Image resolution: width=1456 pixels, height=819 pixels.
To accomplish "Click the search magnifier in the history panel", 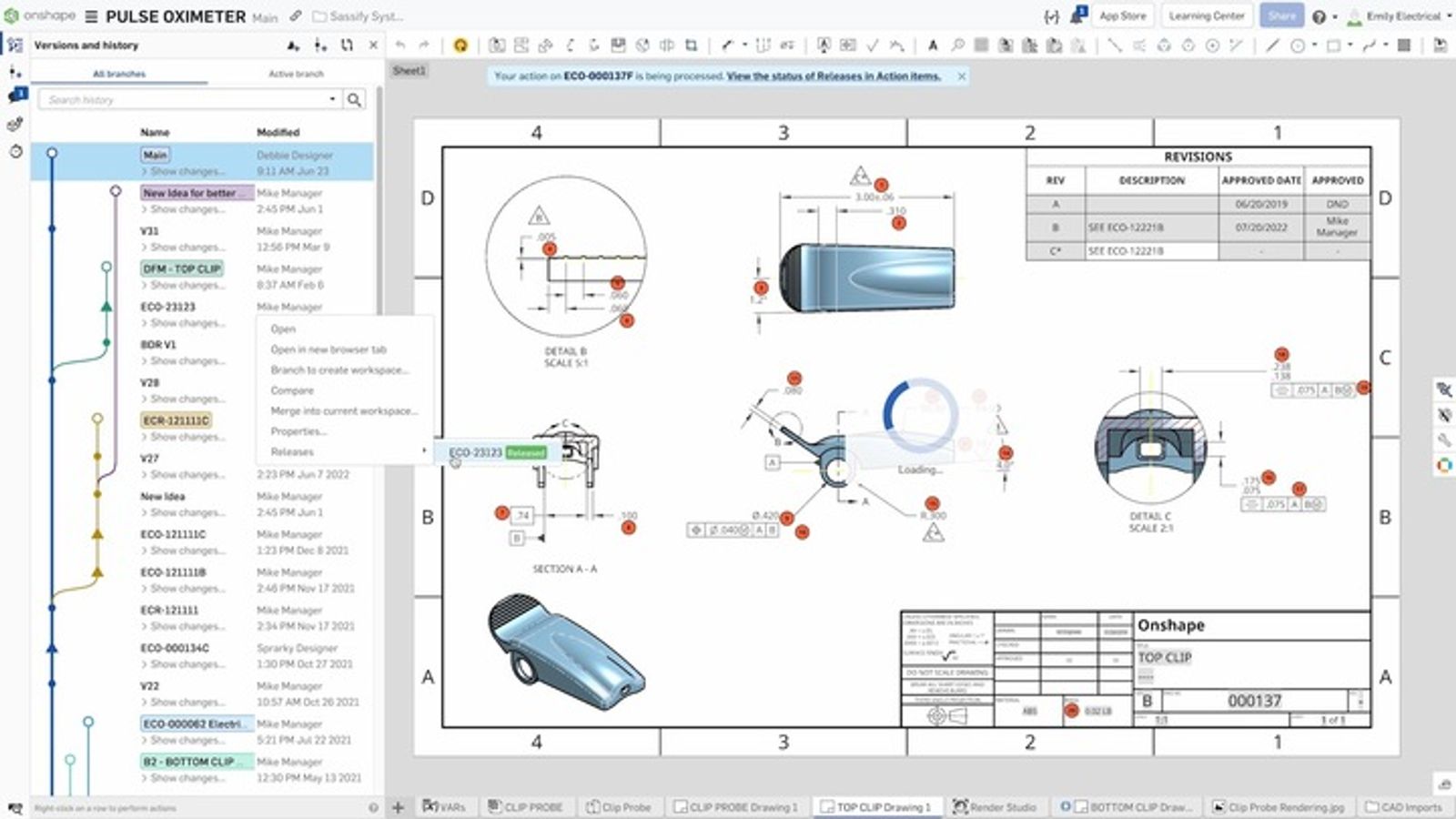I will [355, 100].
